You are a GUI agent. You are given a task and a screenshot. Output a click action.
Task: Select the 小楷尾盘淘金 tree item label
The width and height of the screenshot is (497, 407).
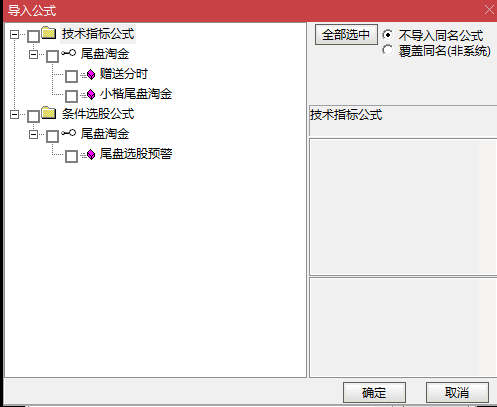point(136,94)
